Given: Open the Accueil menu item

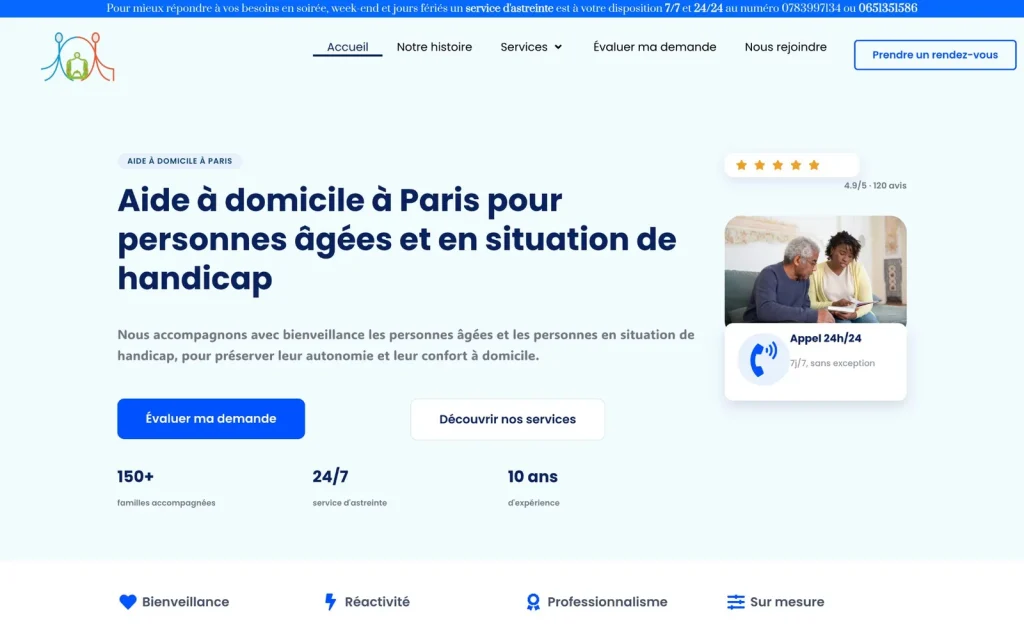Looking at the screenshot, I should (347, 47).
